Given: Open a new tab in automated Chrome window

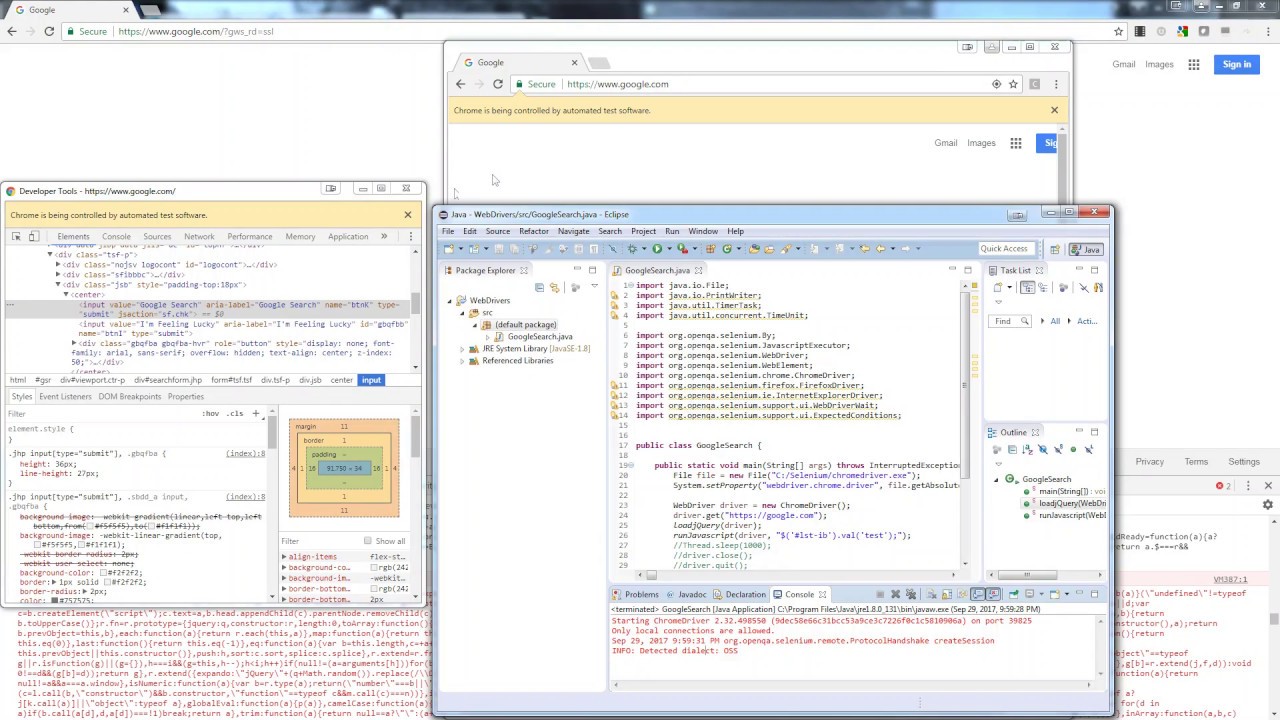Looking at the screenshot, I should click(x=598, y=63).
